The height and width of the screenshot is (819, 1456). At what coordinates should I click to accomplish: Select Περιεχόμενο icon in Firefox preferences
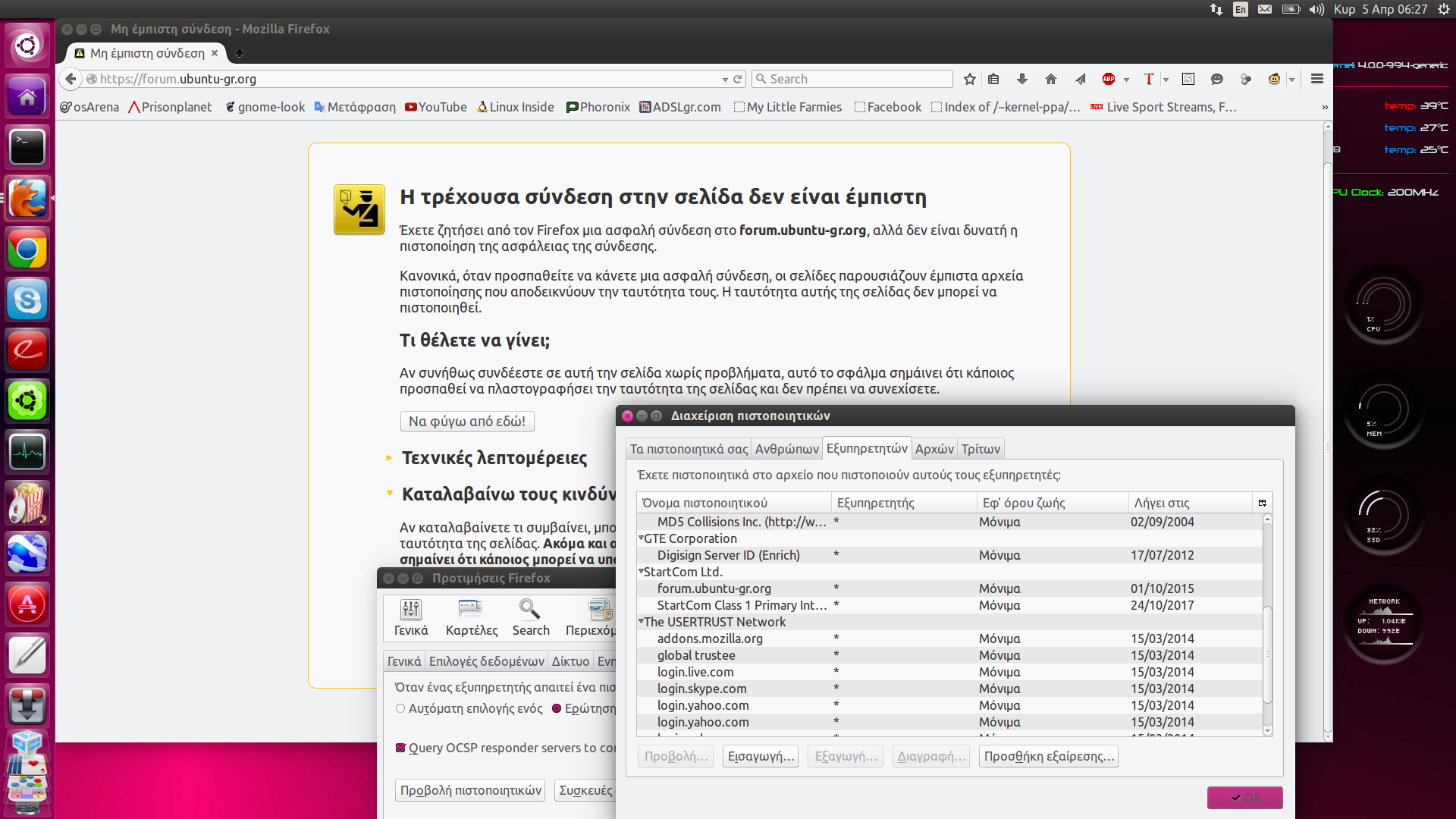tap(591, 617)
